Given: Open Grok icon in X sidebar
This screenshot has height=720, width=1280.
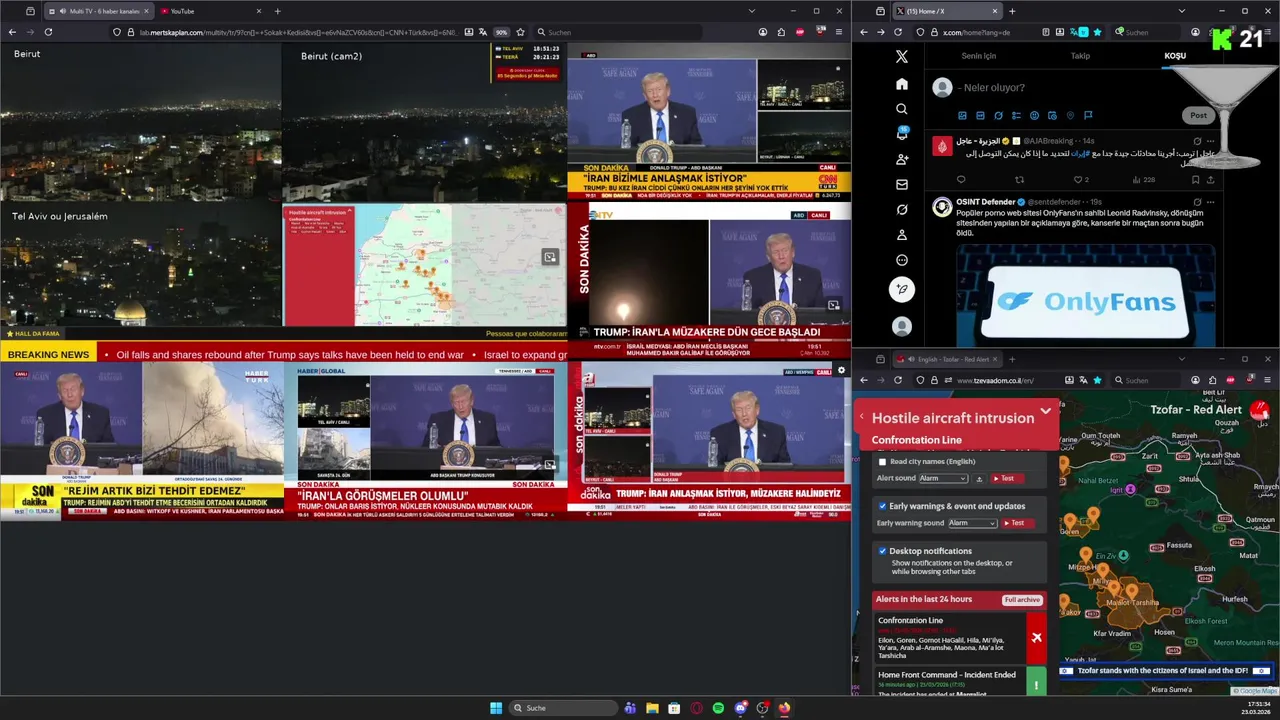Looking at the screenshot, I should (x=902, y=210).
